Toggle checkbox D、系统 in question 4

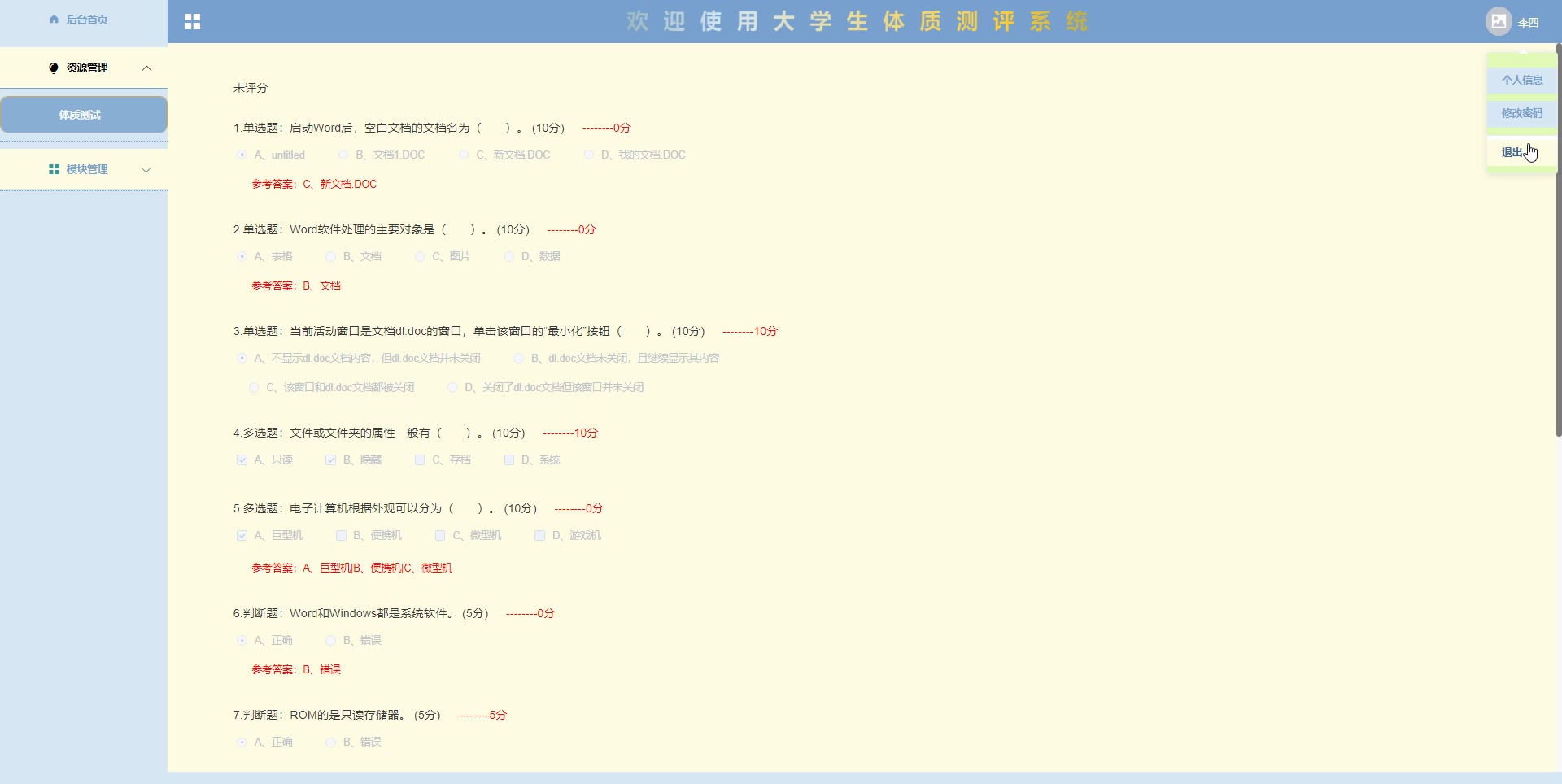pyautogui.click(x=509, y=460)
